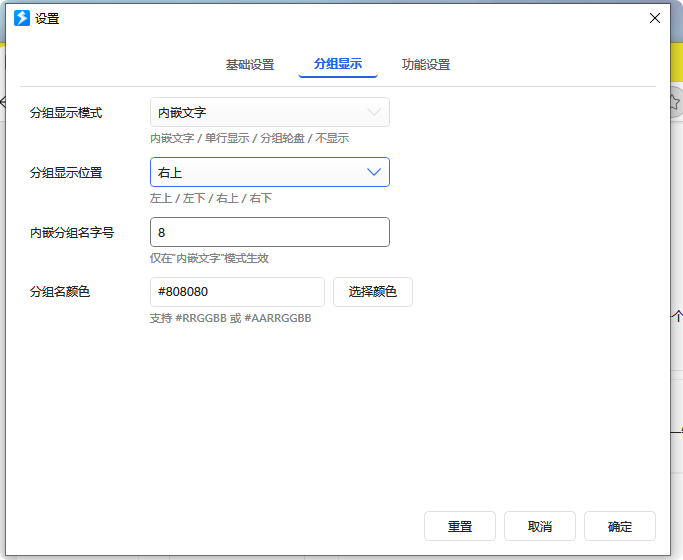The width and height of the screenshot is (683, 560).
Task: Expand the 分组显示模式 chevron arrow
Action: click(x=374, y=113)
